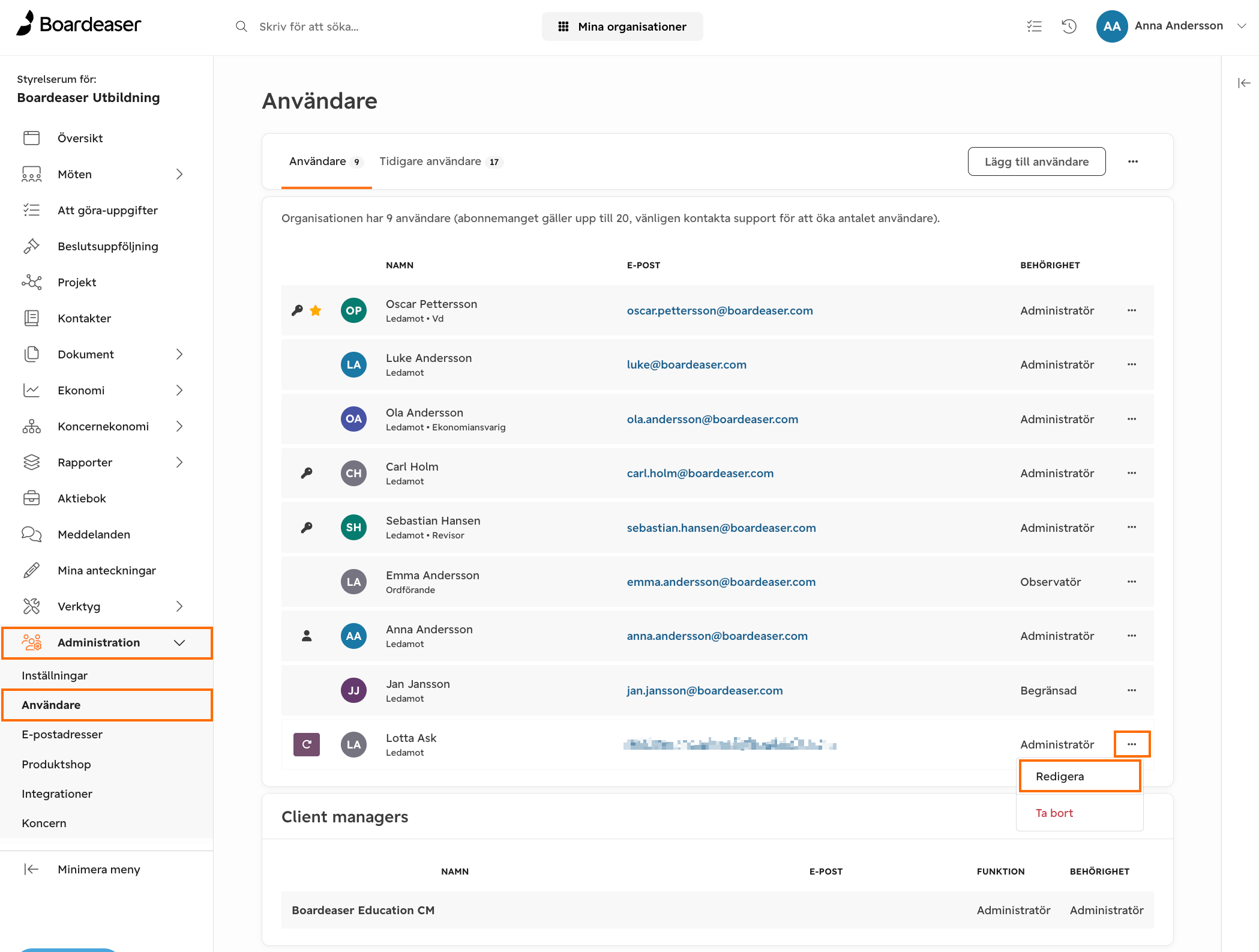Open Aktiebok briefcase icon

(31, 498)
